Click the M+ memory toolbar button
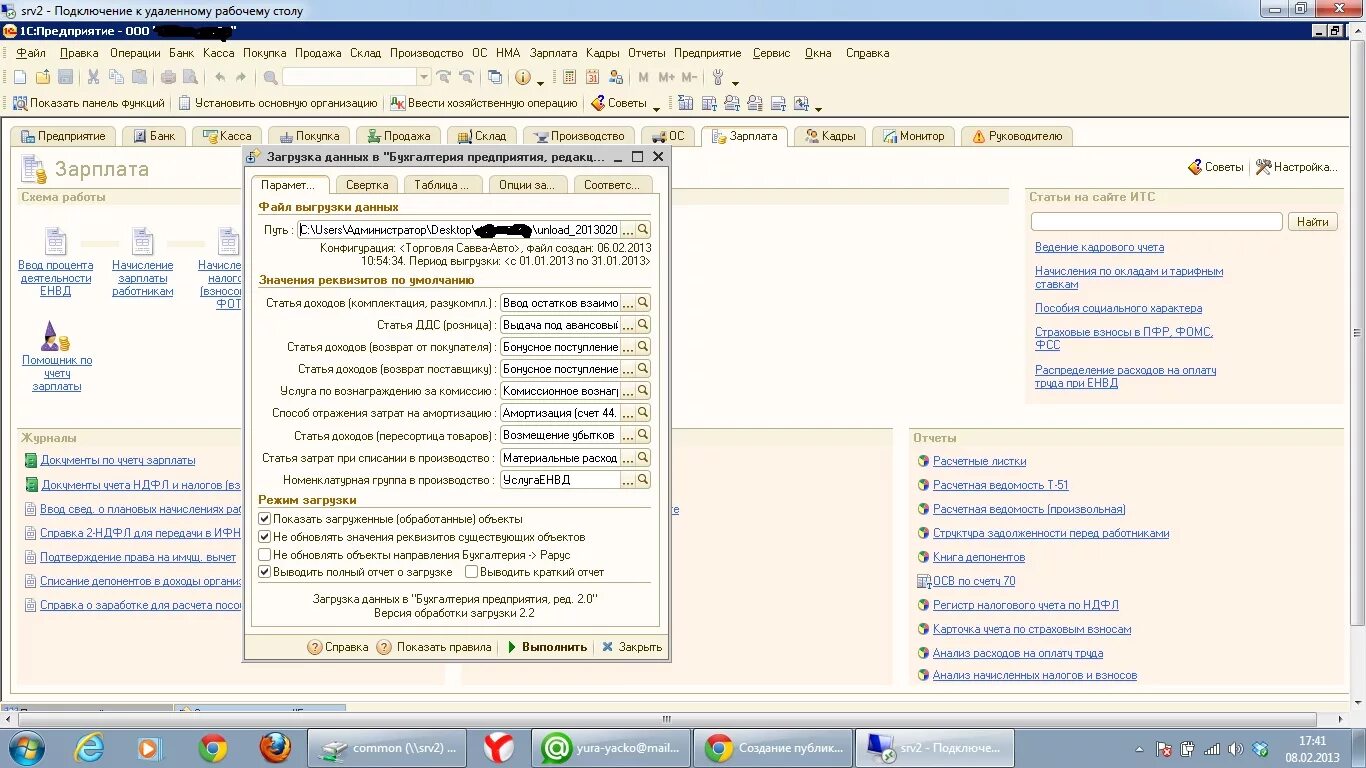The width and height of the screenshot is (1366, 768). (x=666, y=77)
